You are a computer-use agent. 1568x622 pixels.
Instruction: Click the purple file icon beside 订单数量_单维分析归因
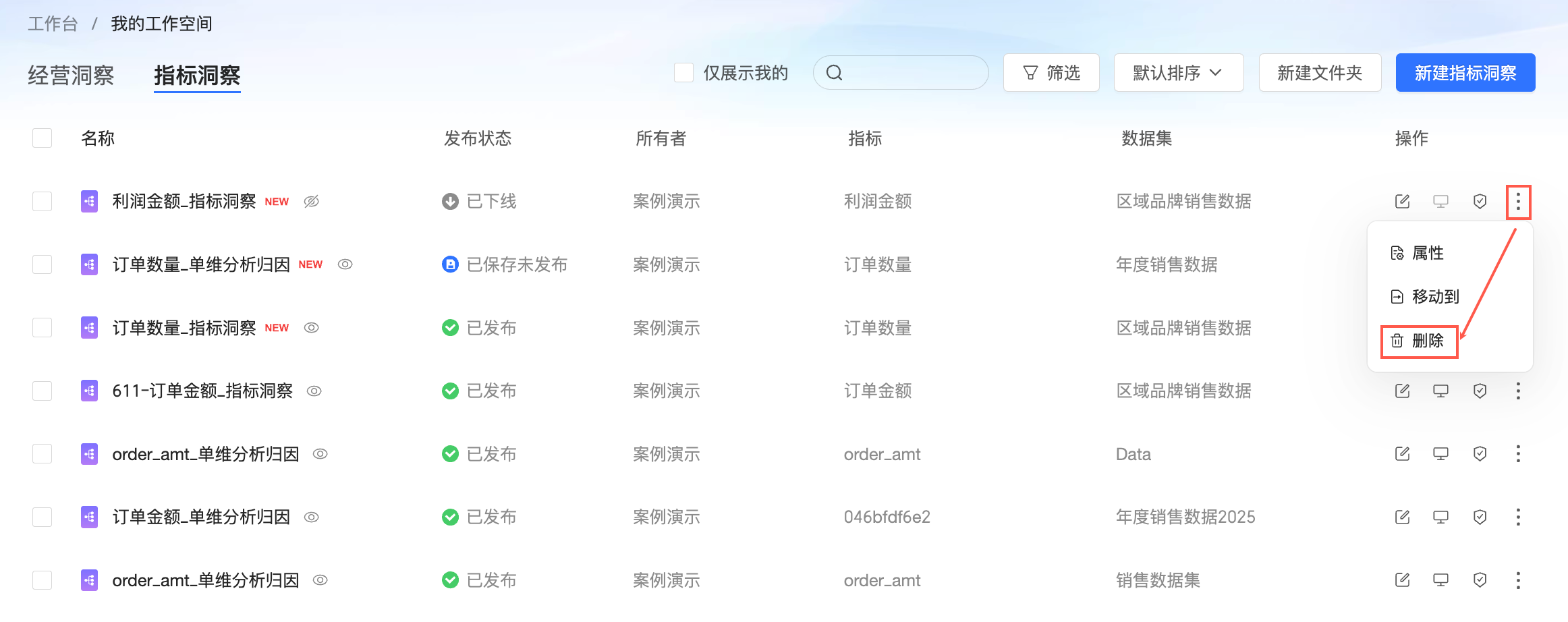89,264
